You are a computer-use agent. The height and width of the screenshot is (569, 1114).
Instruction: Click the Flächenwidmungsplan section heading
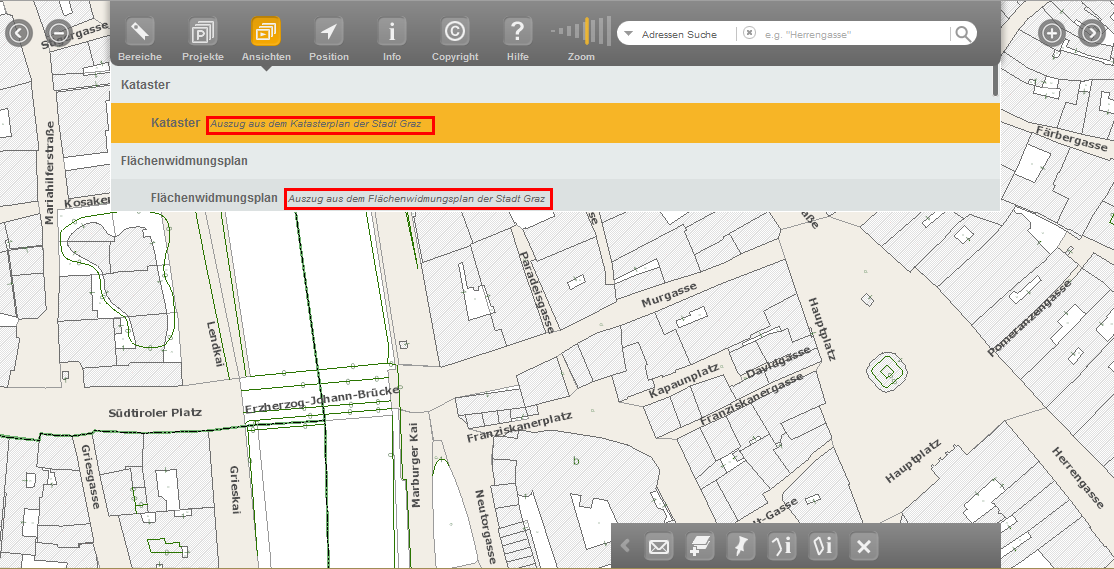point(184,161)
